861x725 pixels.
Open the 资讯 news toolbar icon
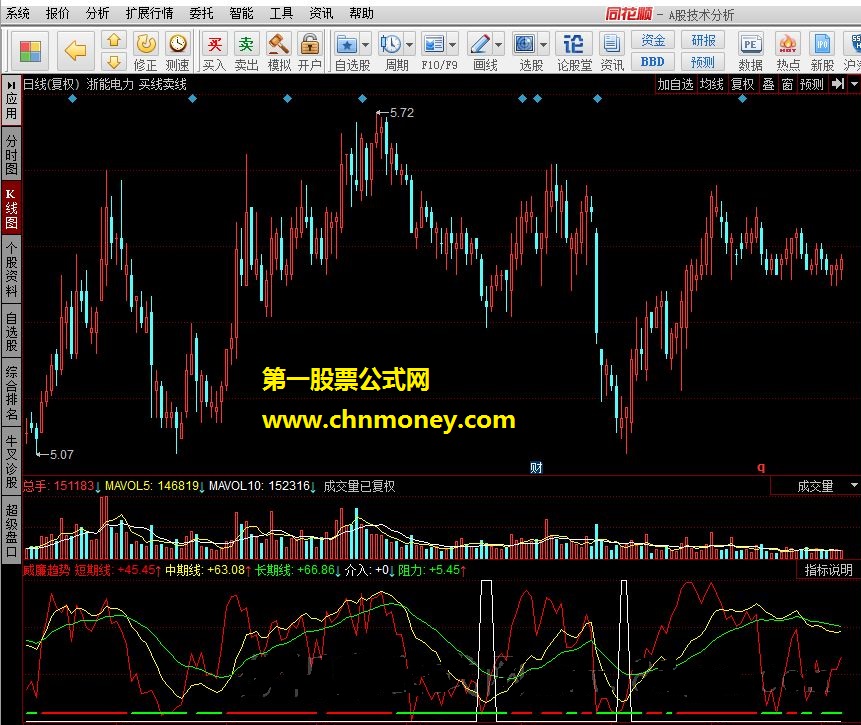click(x=612, y=52)
